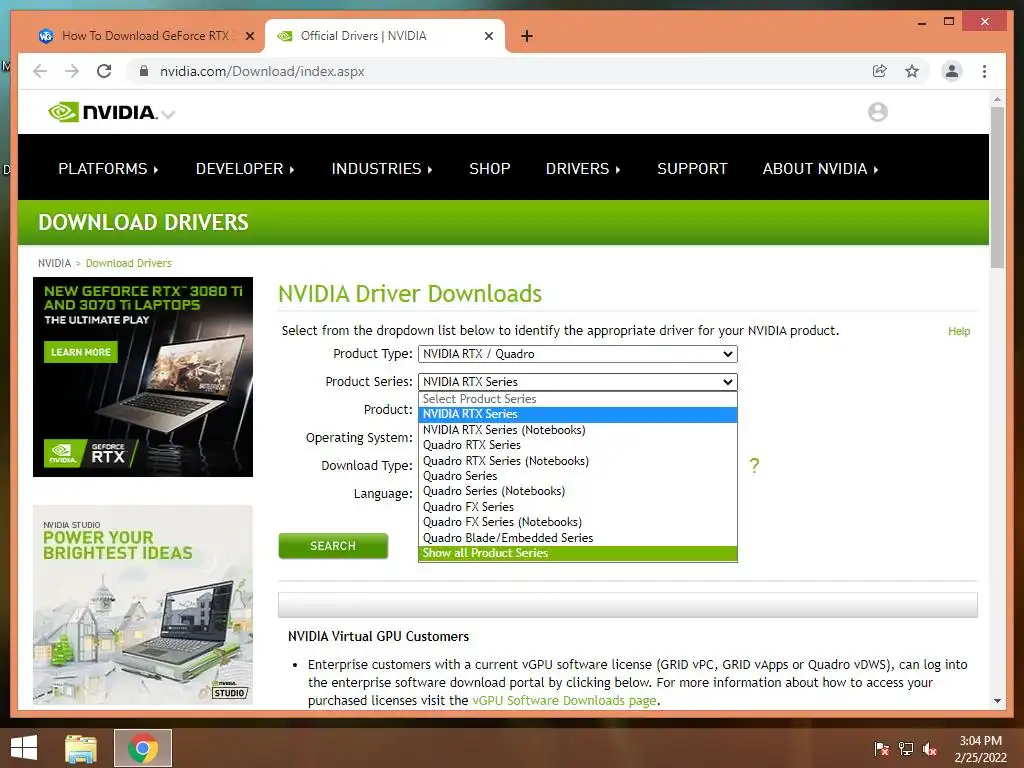Viewport: 1024px width, 768px height.
Task: Click the NVIDIA breadcrumb link
Action: [54, 263]
